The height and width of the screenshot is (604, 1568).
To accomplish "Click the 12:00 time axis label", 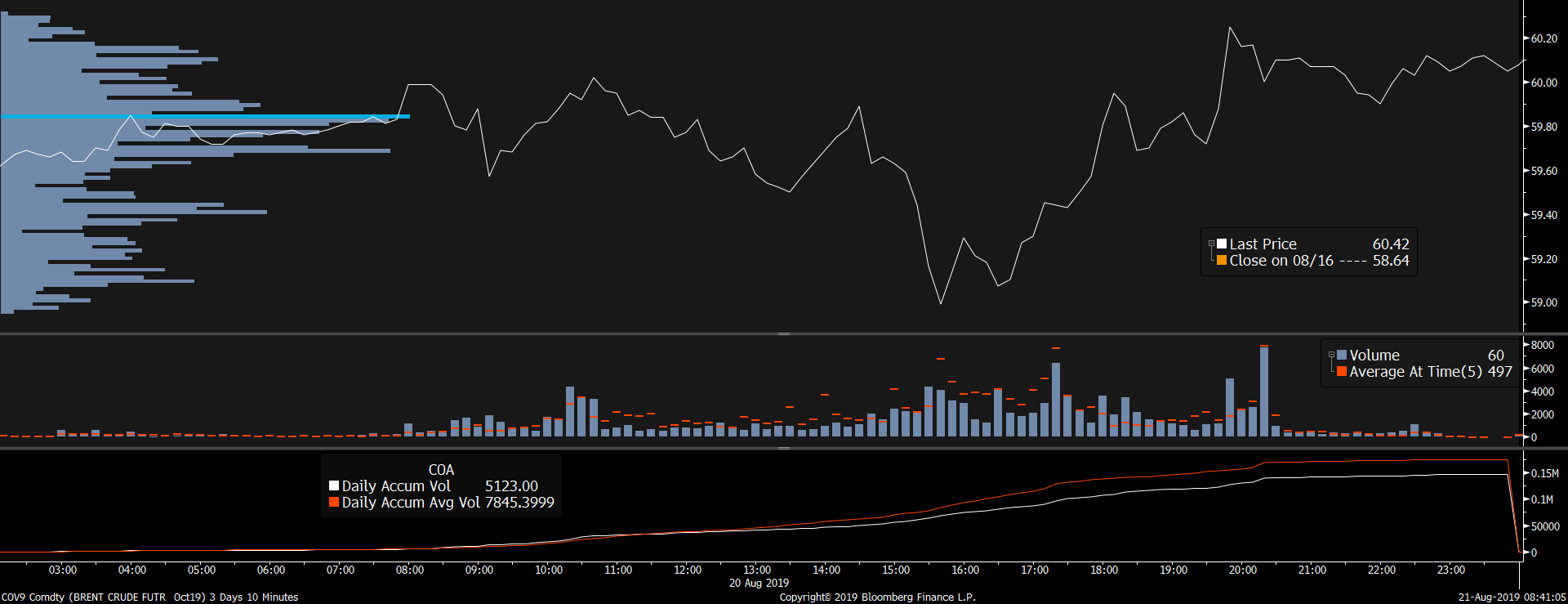I will (x=688, y=570).
